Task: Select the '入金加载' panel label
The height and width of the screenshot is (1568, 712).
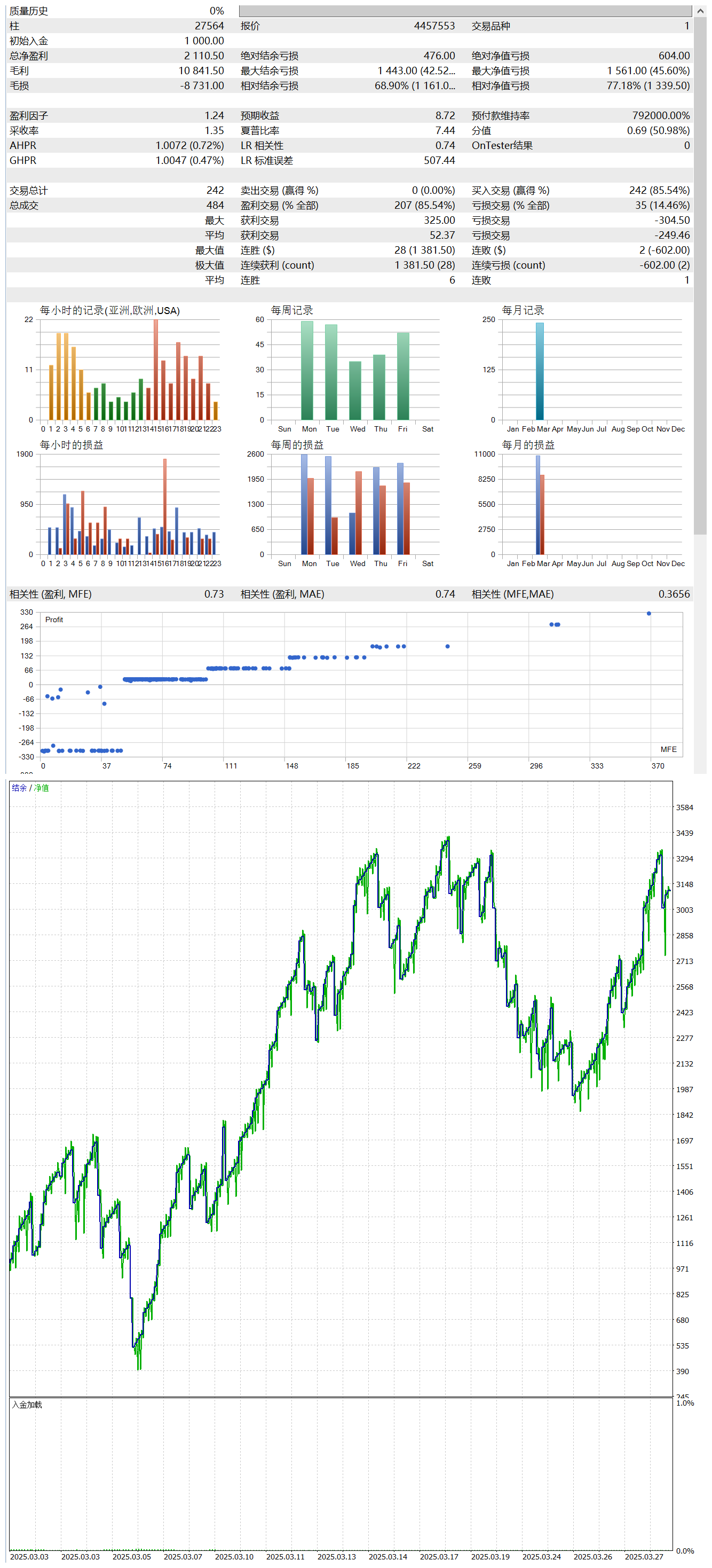Action: point(27,1405)
